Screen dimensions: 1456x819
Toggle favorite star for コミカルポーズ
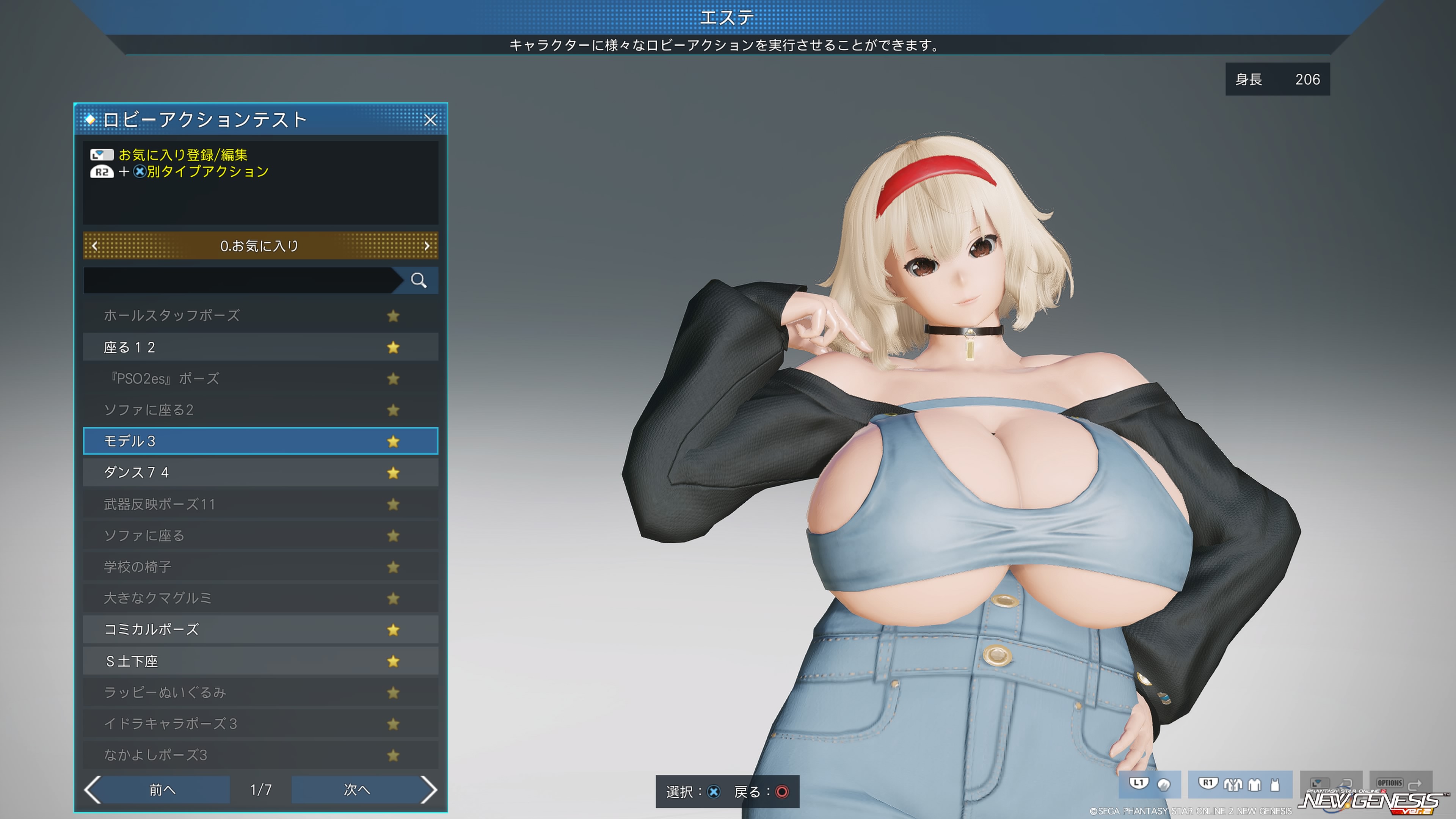pos(394,630)
